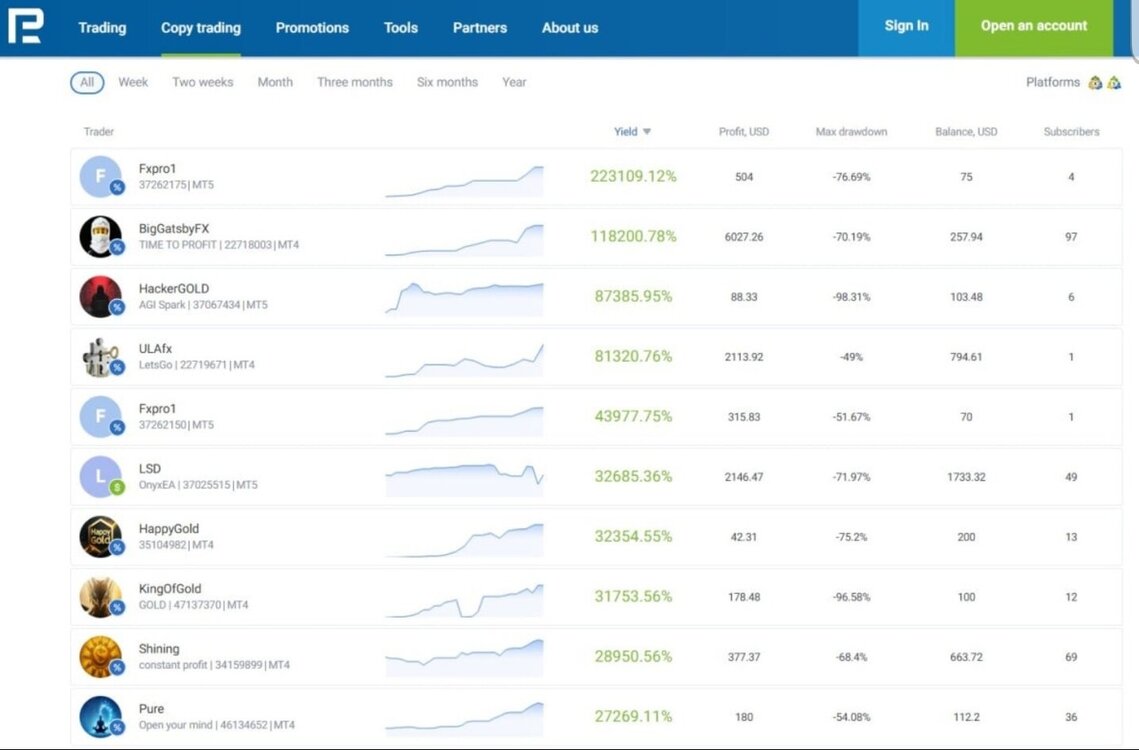1139x750 pixels.
Task: Click ULAfx robot avatar icon
Action: coord(100,356)
